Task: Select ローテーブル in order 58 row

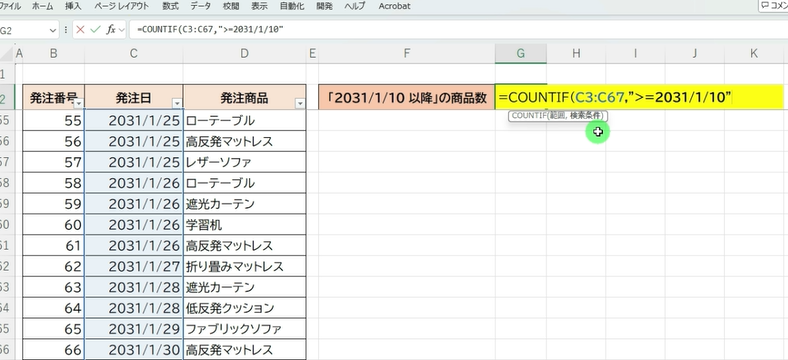Action: tap(245, 183)
